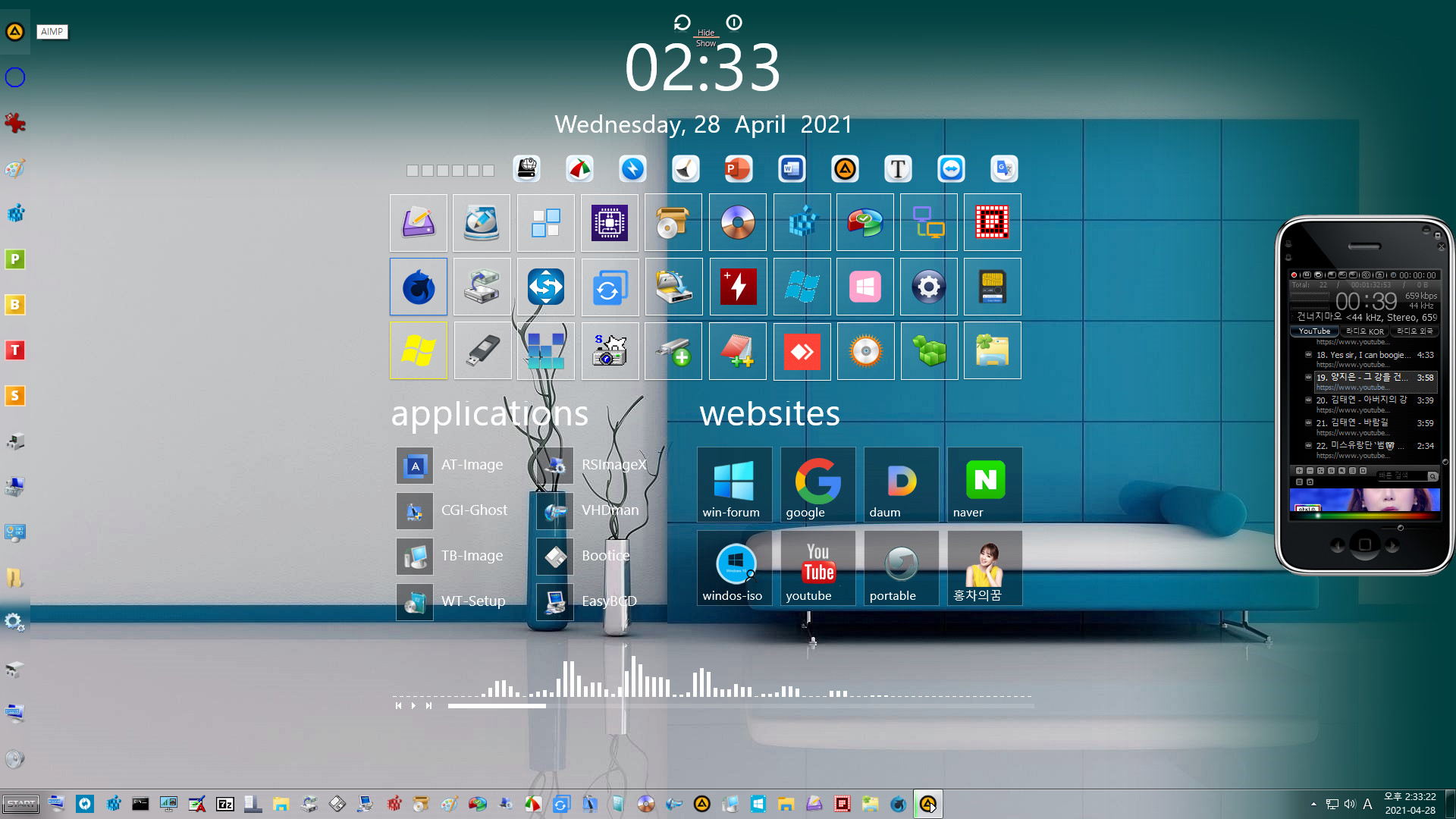Open the naver website tile
Image resolution: width=1456 pixels, height=819 pixels.
click(985, 485)
